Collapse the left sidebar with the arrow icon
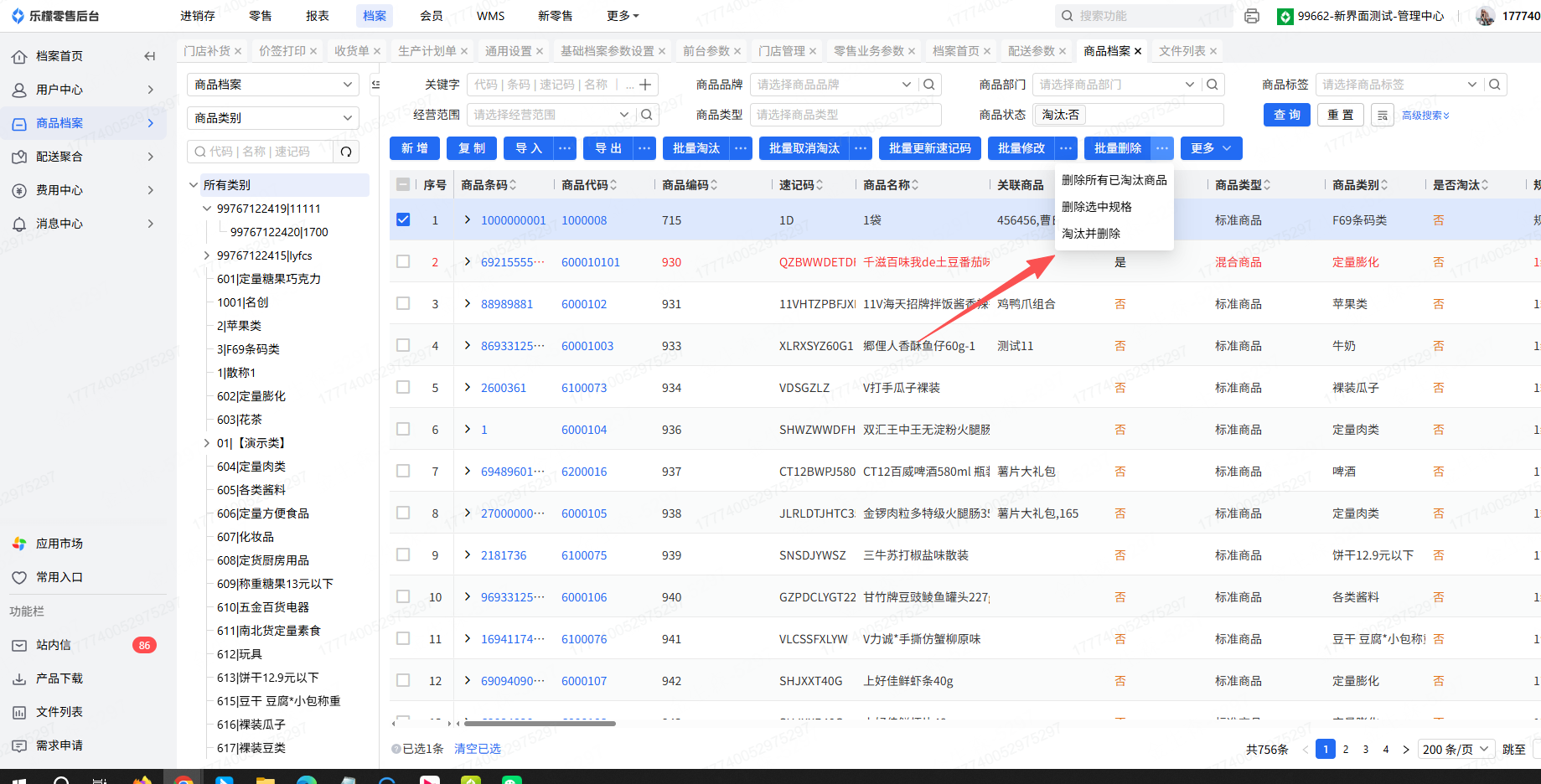Image resolution: width=1541 pixels, height=784 pixels. coord(150,56)
